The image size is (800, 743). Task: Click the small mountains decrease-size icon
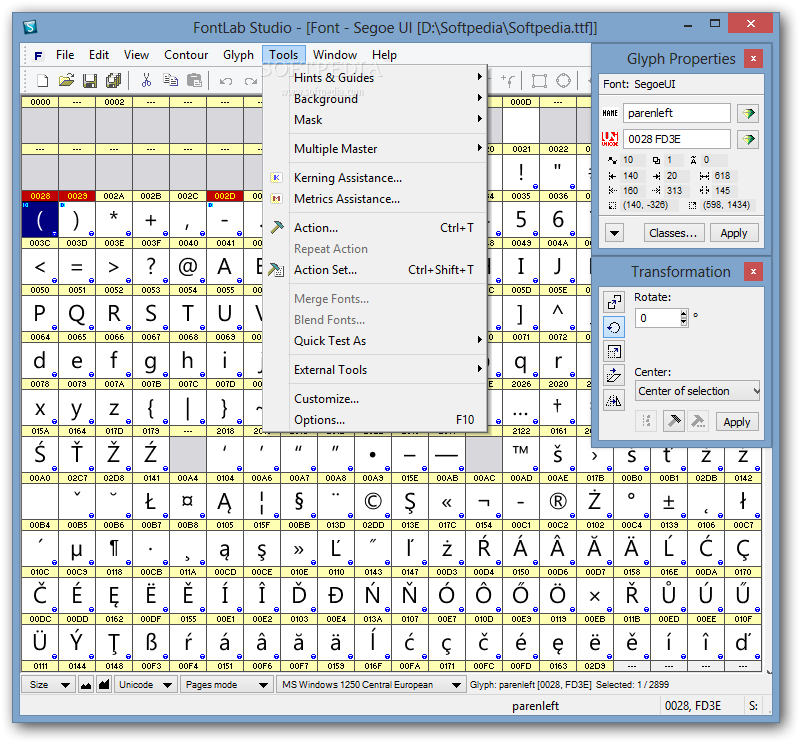point(86,685)
